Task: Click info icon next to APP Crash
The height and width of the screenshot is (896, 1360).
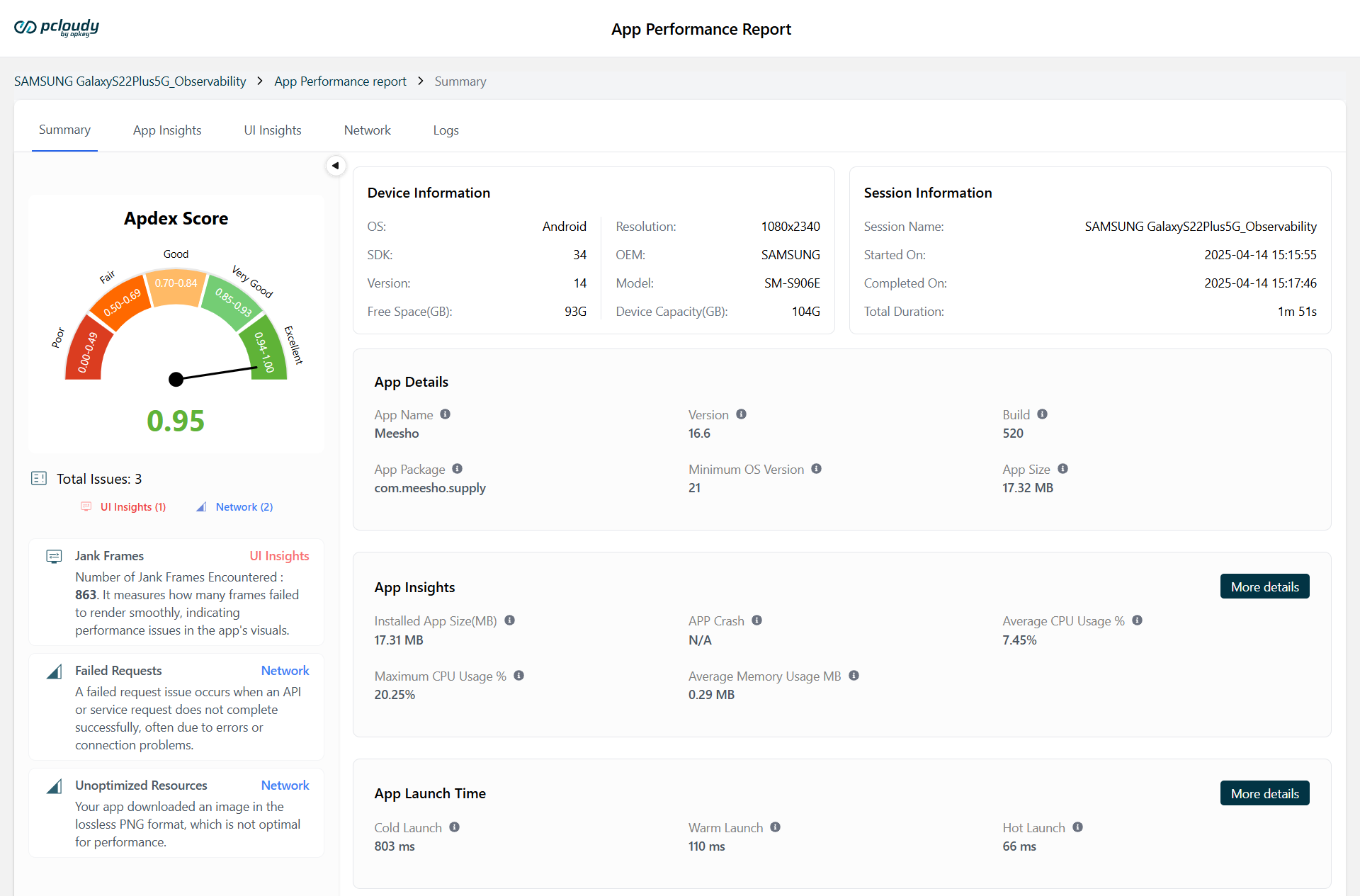Action: pyautogui.click(x=756, y=620)
